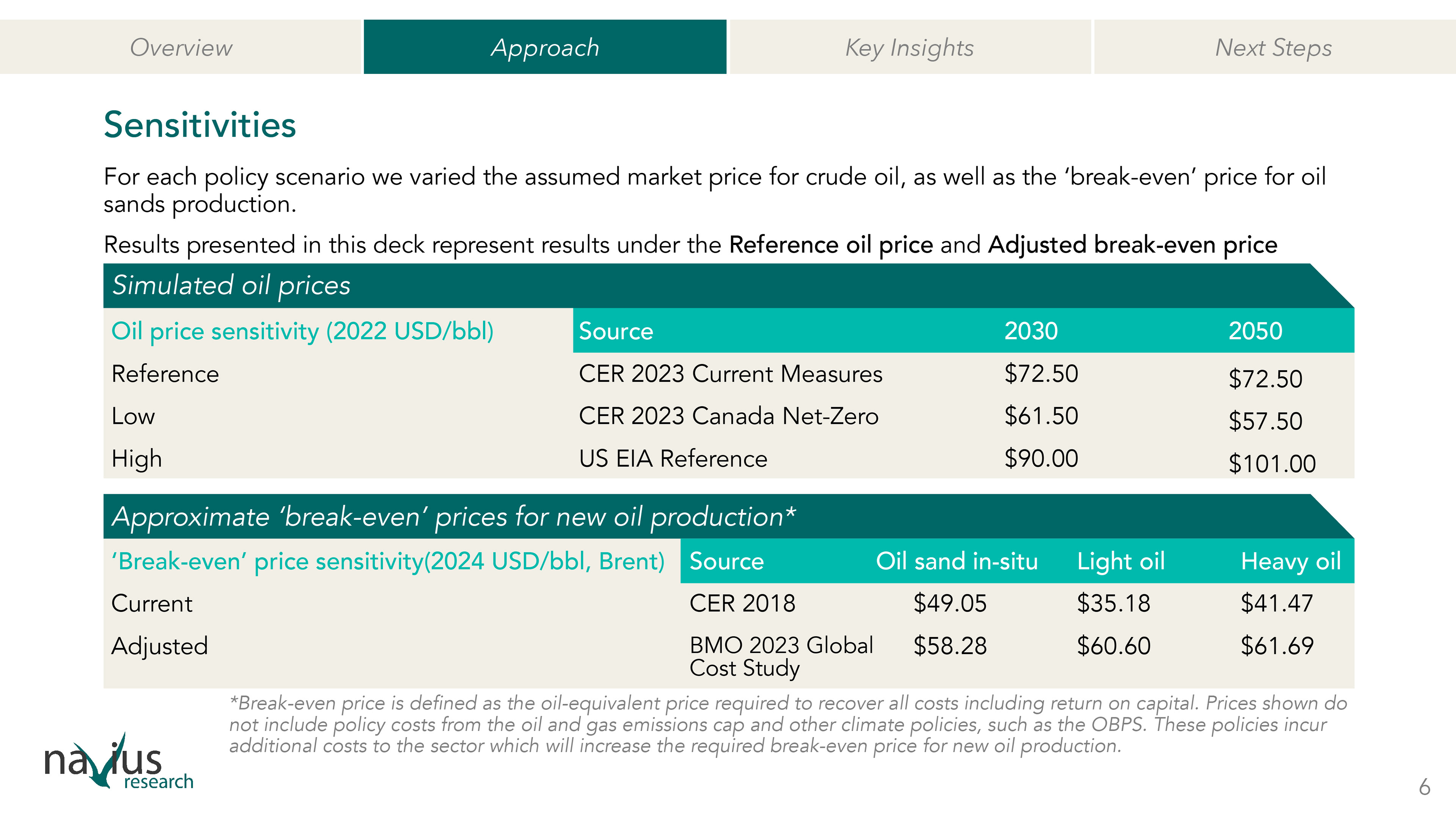The width and height of the screenshot is (1456, 819).
Task: Select the 2030 column header
Action: point(1031,331)
